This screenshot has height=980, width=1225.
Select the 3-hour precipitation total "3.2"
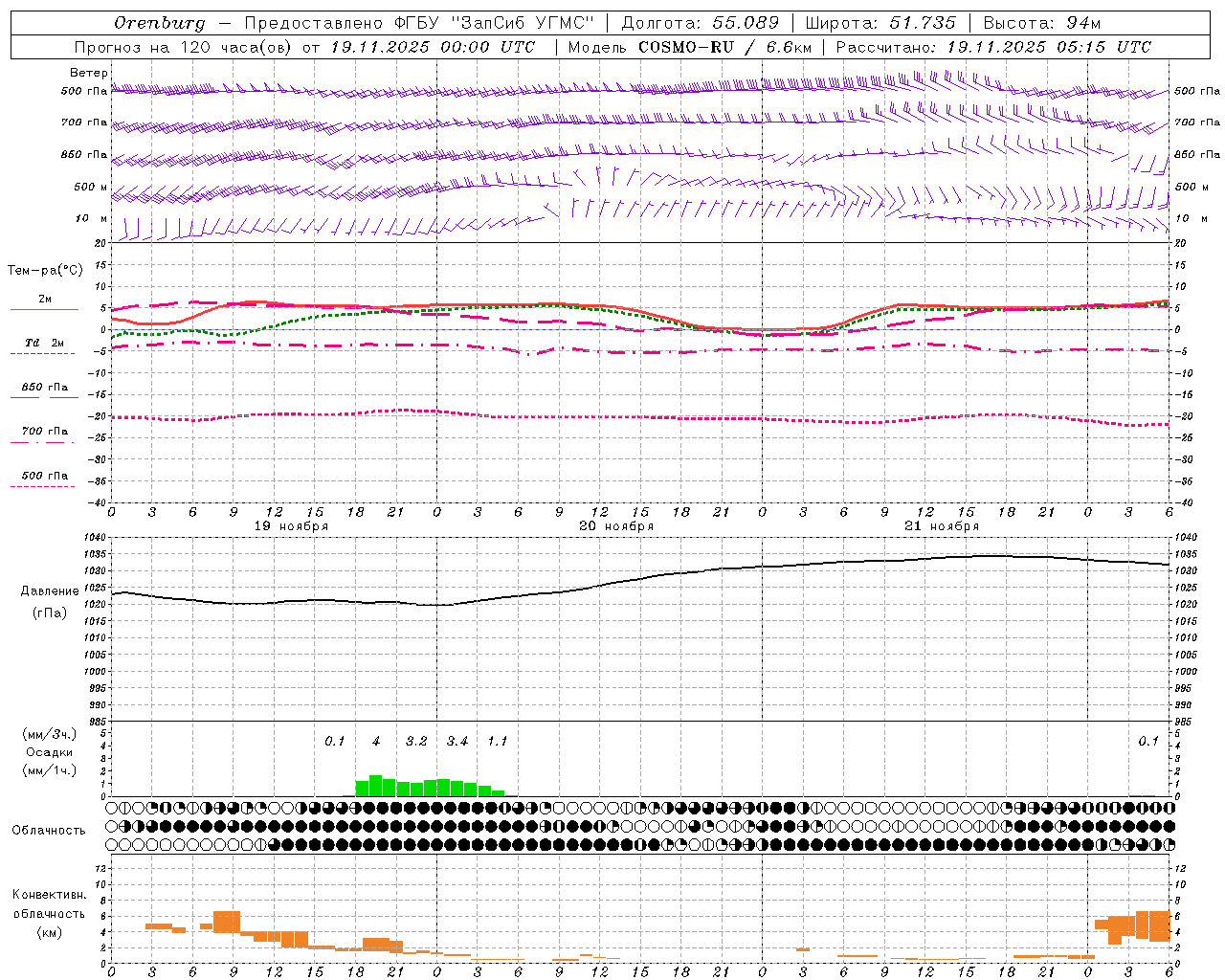[416, 742]
